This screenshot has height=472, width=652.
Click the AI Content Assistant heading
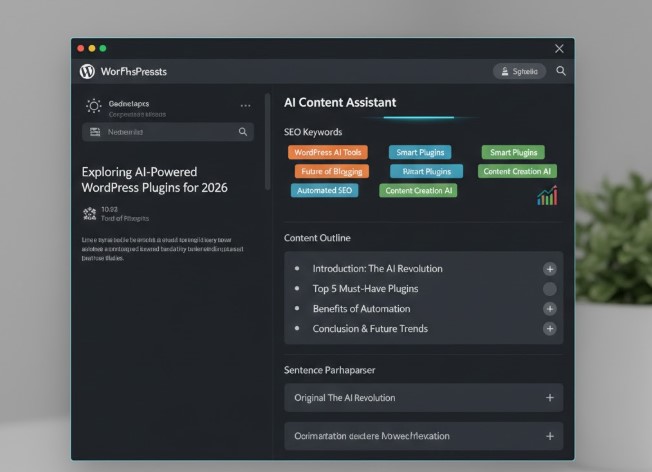340,103
